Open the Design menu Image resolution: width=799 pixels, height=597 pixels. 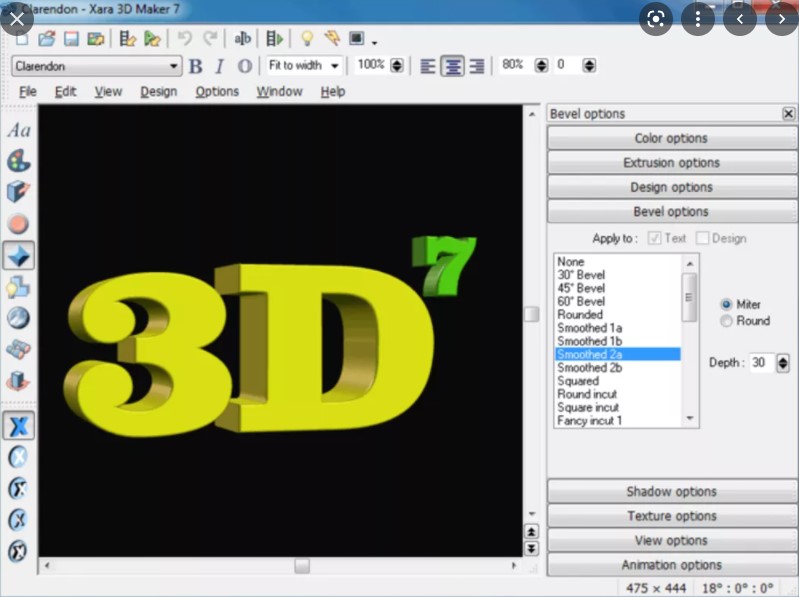(158, 92)
